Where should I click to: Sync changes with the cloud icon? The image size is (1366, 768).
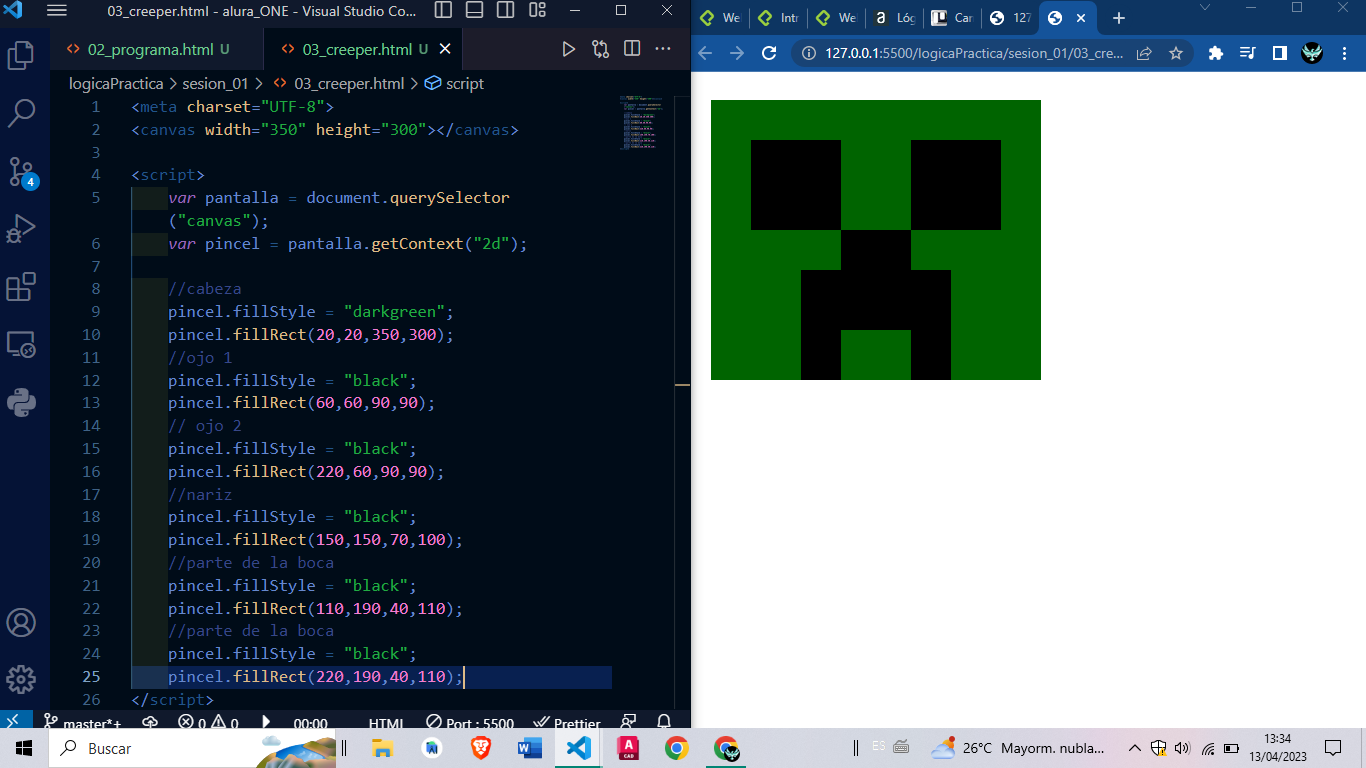click(x=150, y=723)
